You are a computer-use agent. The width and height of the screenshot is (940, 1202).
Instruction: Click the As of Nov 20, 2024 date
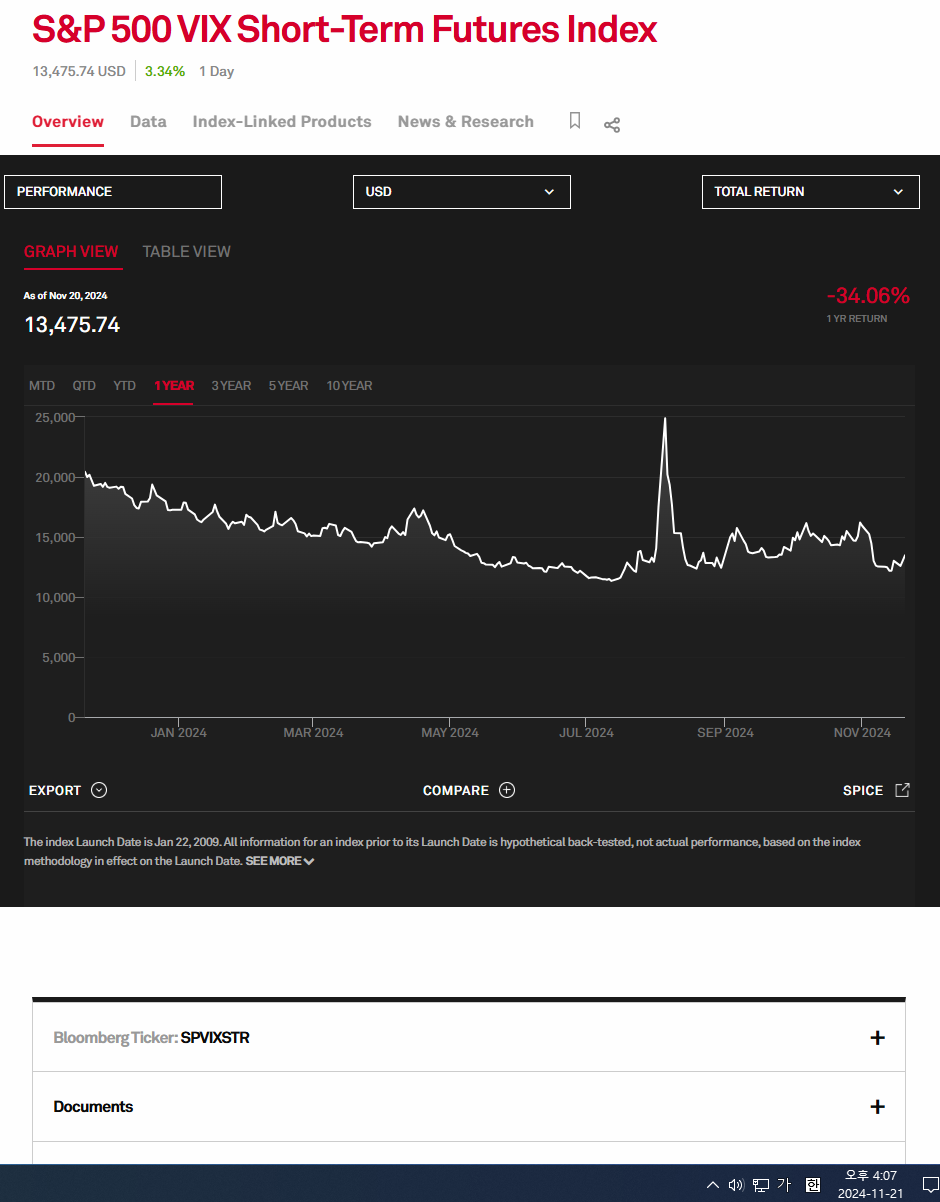[65, 296]
